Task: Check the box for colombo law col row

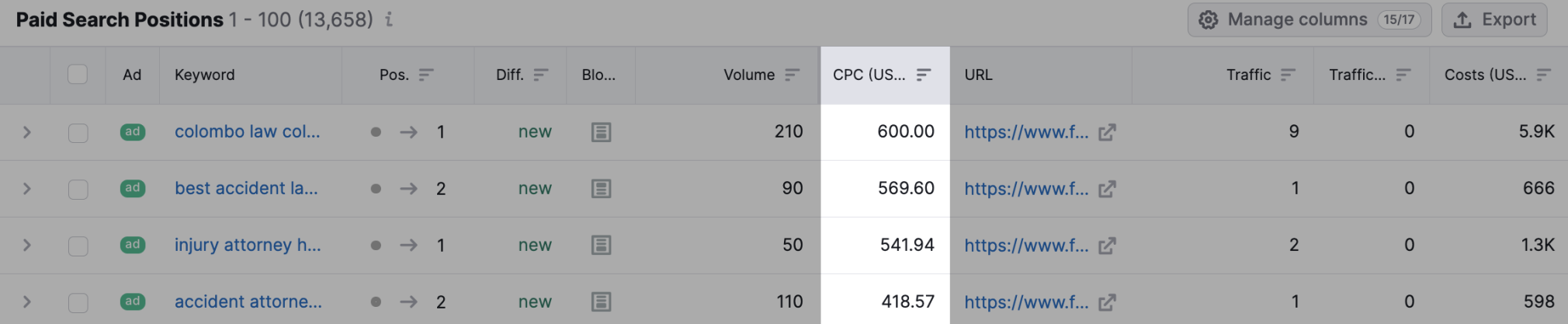Action: click(78, 133)
